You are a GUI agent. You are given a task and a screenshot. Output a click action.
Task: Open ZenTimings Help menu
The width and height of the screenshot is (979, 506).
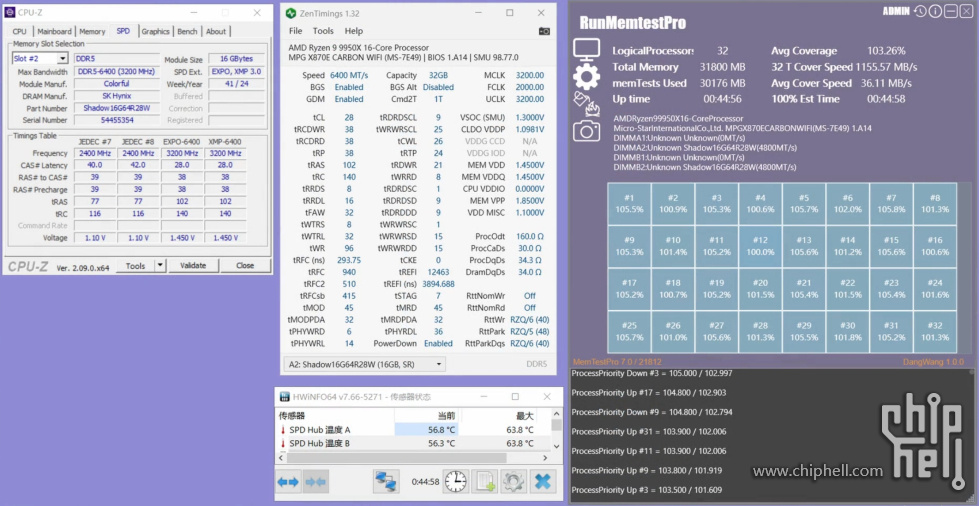[353, 31]
